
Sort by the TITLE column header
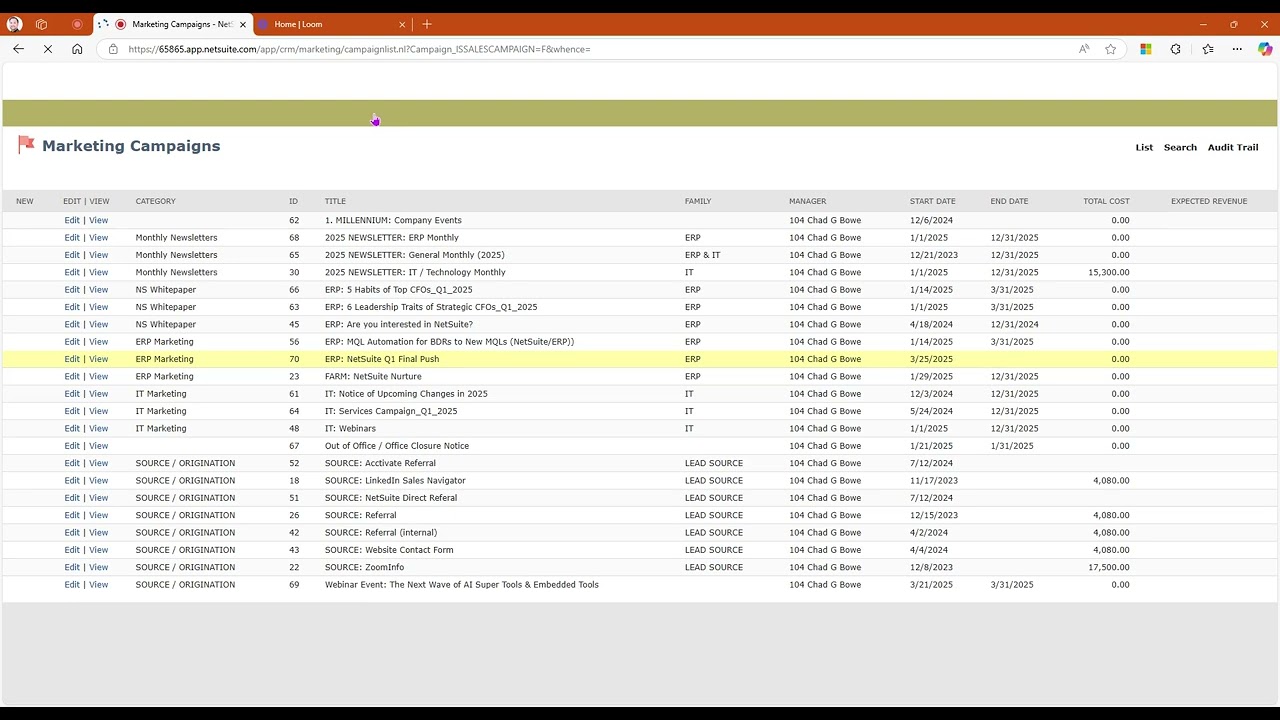point(335,201)
